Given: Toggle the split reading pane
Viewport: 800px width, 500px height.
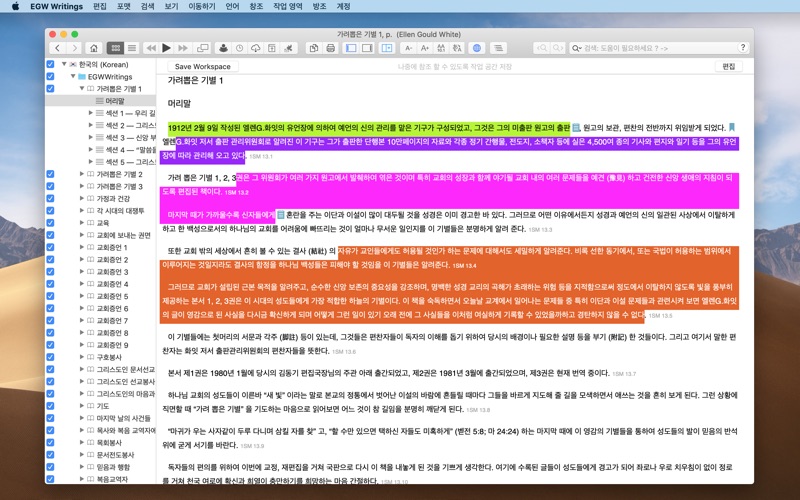Looking at the screenshot, I should (x=387, y=48).
